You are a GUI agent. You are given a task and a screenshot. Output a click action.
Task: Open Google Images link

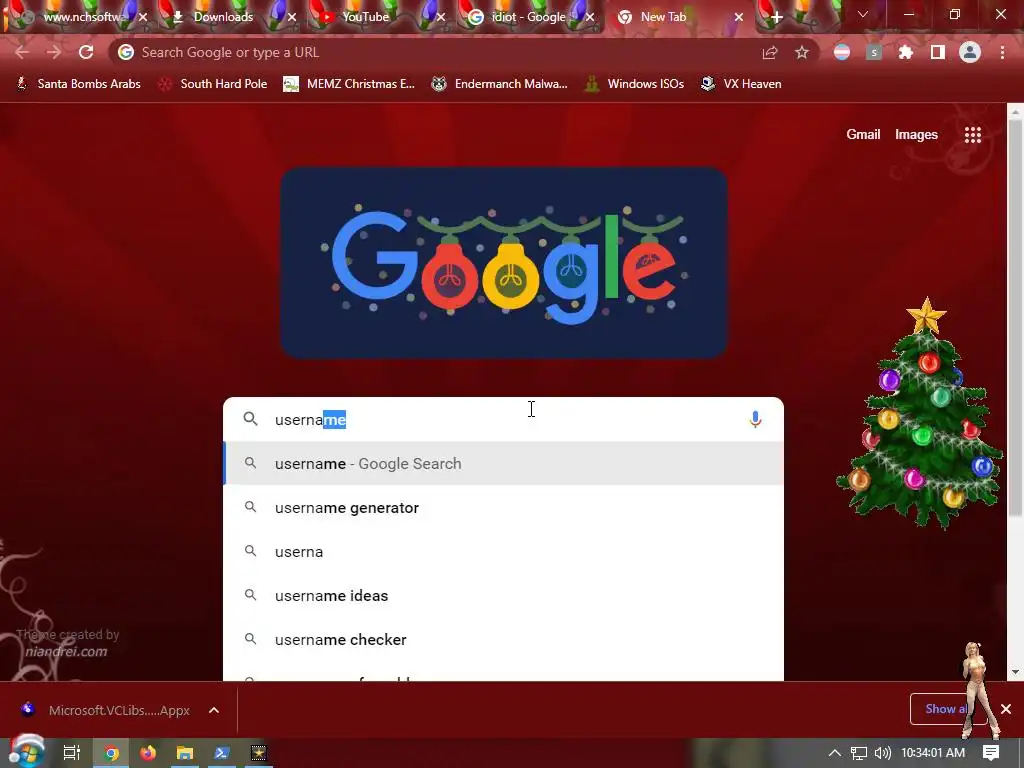pos(916,135)
